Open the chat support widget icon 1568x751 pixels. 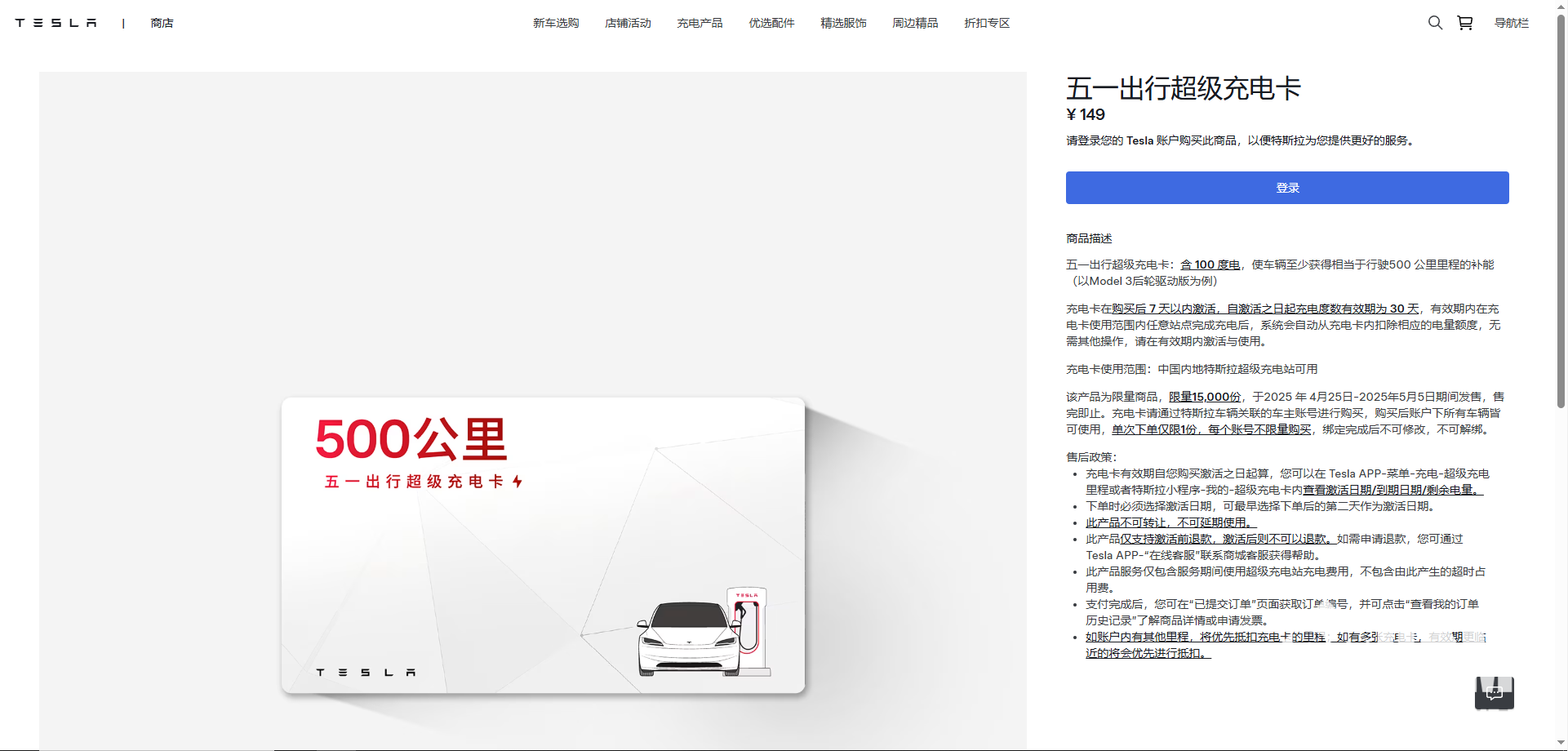[1494, 693]
